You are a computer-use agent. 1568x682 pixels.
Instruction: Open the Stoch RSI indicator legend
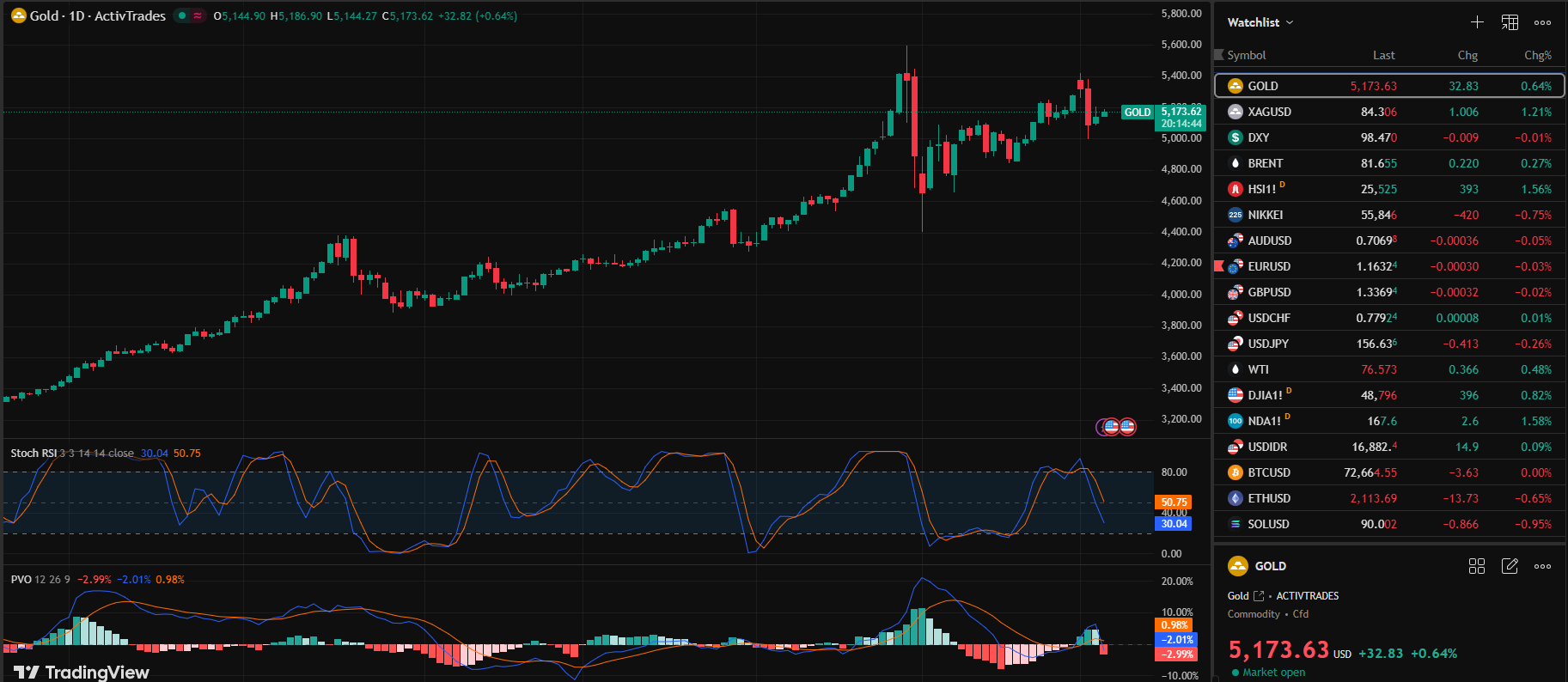click(34, 454)
